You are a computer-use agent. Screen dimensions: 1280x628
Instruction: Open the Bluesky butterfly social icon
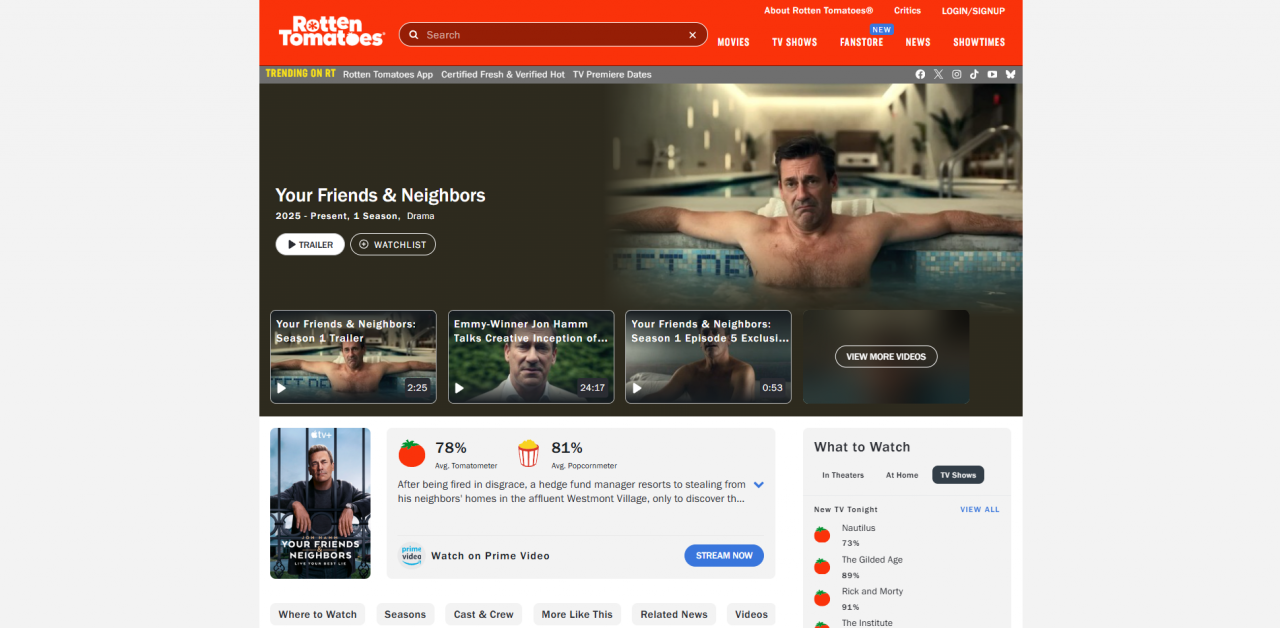1010,74
